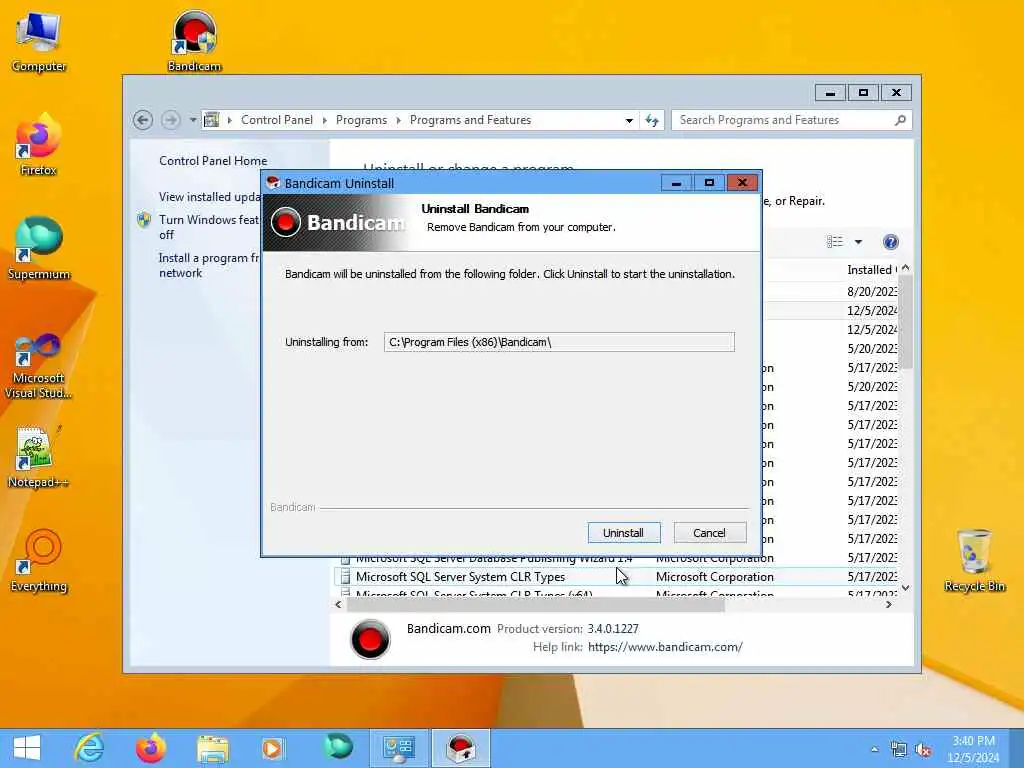The height and width of the screenshot is (768, 1024).
Task: Go forward in Control Panel window
Action: click(170, 120)
